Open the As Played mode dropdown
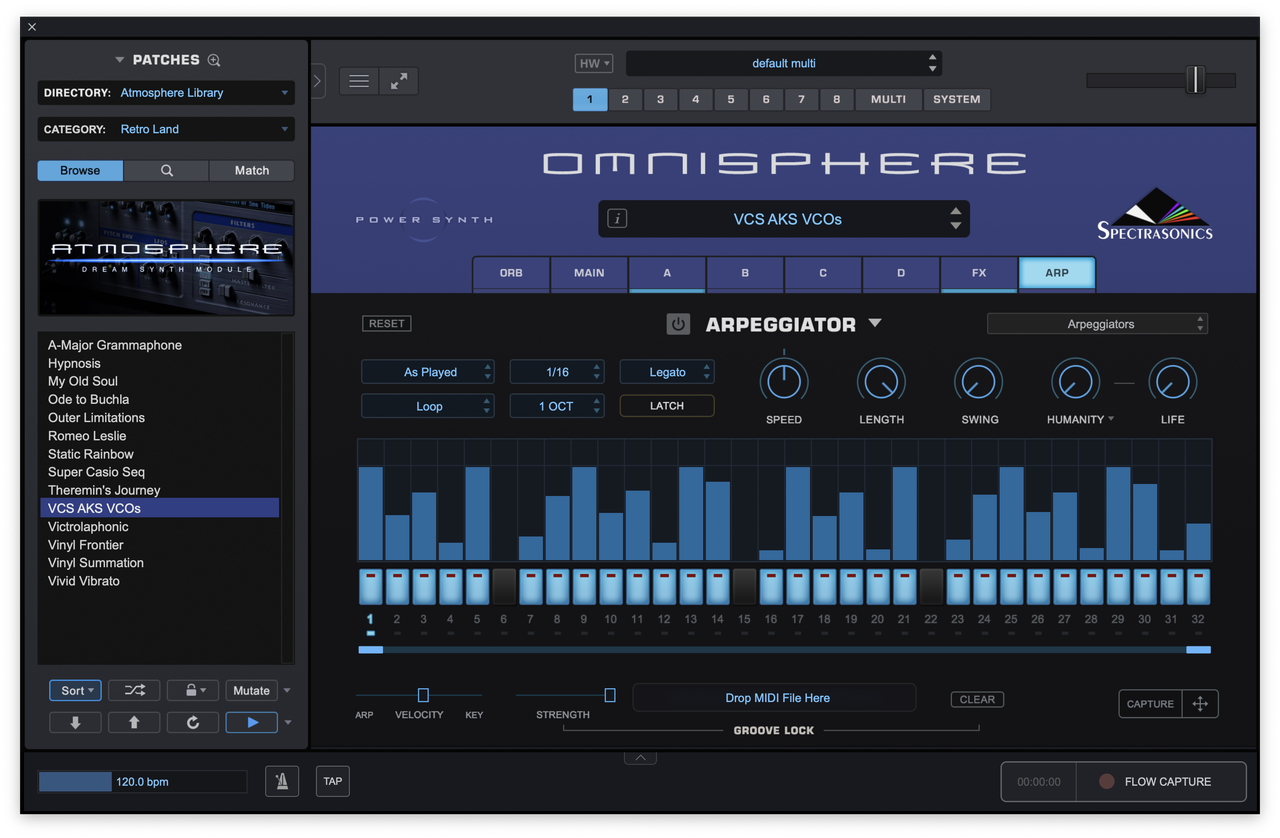Screen dimensions: 1280x838 tap(428, 372)
